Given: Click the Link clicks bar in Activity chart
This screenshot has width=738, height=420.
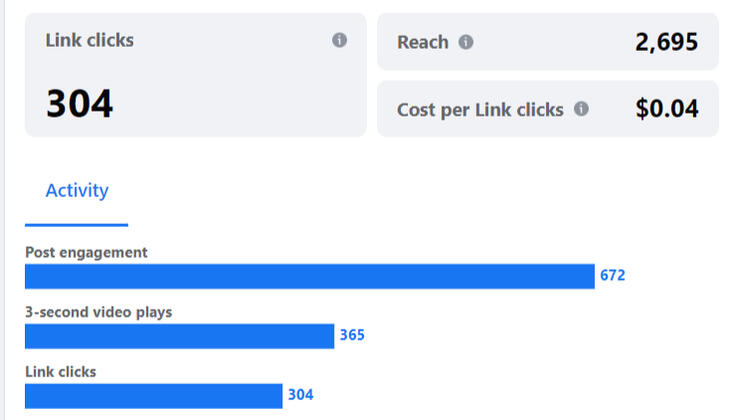Looking at the screenshot, I should tap(153, 396).
